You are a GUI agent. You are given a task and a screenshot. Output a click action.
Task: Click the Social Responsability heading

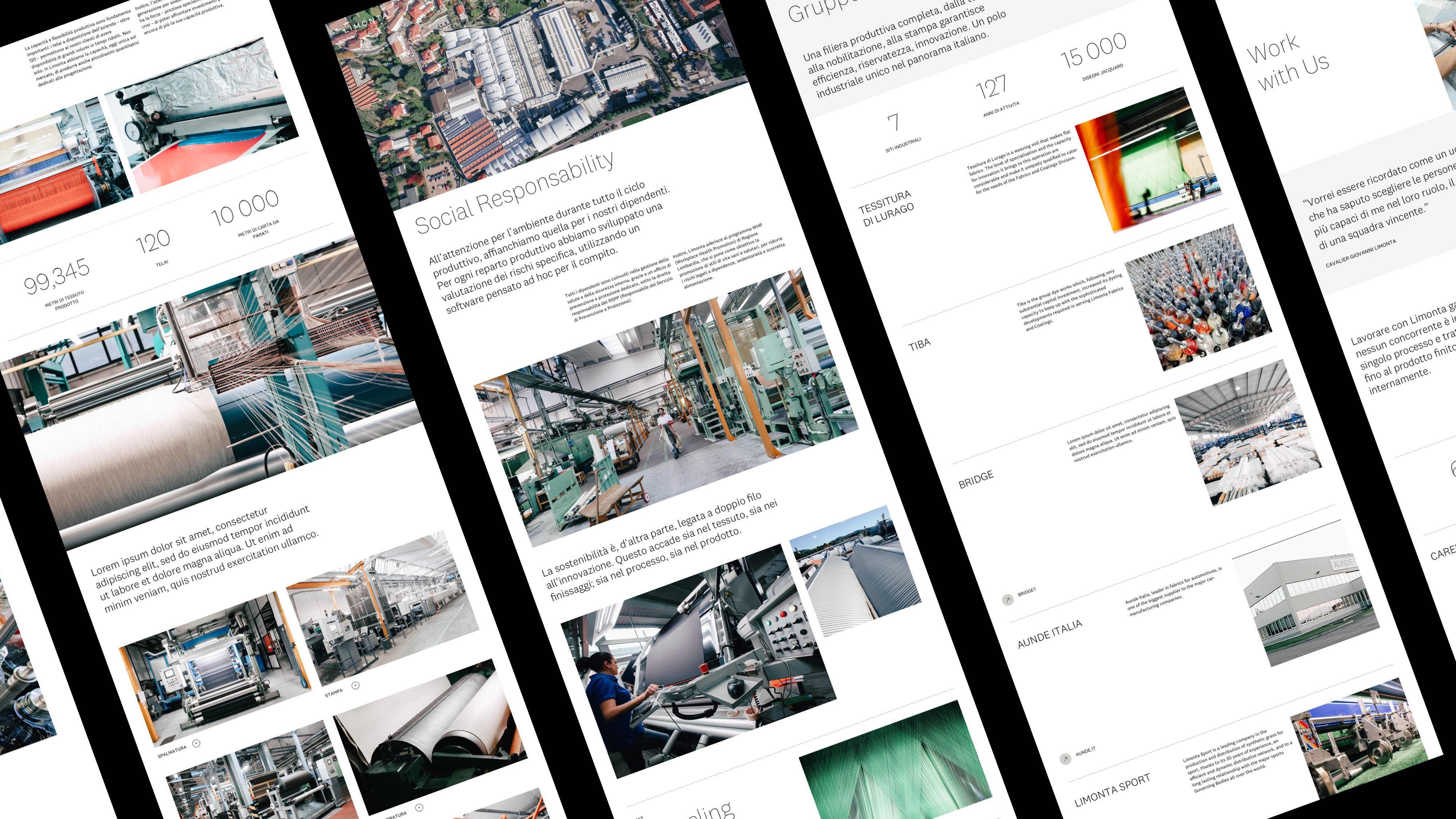[514, 193]
